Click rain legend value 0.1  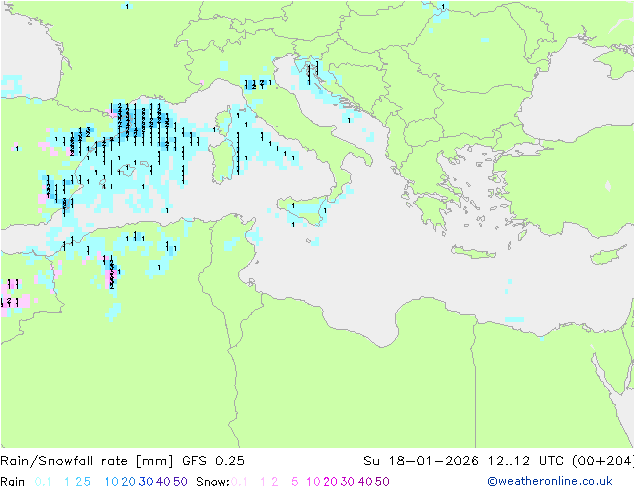43,482
